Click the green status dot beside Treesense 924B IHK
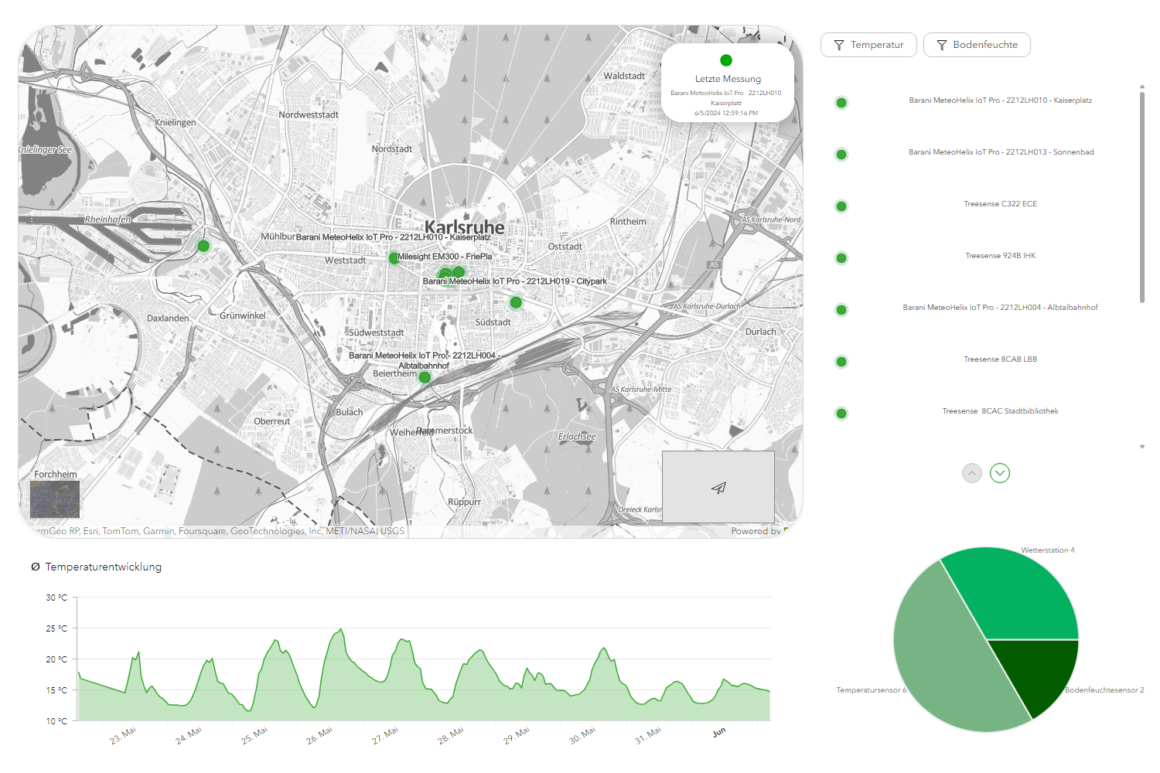The image size is (1160, 773). 840,256
